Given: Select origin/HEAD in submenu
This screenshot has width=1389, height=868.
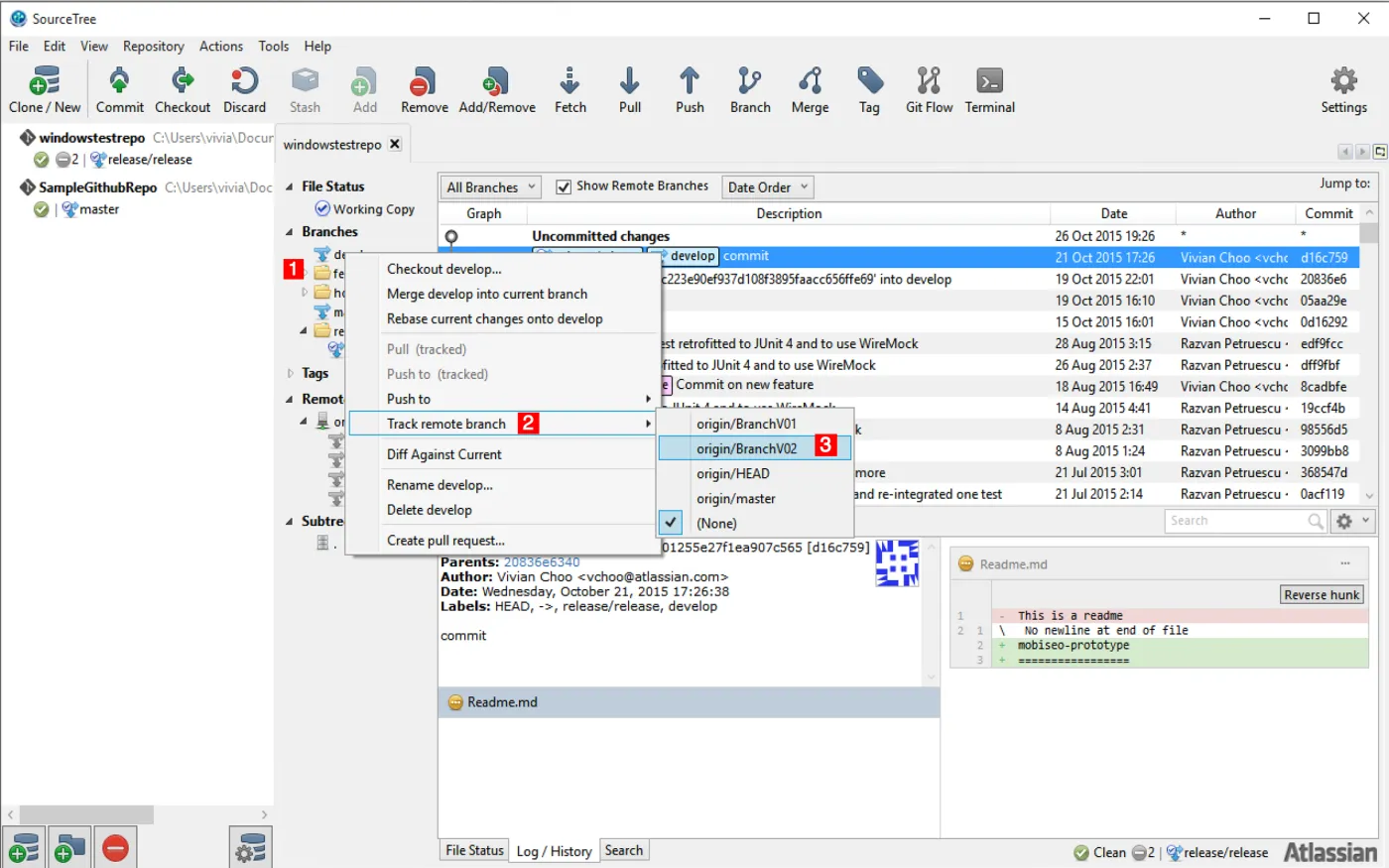Looking at the screenshot, I should point(755,473).
